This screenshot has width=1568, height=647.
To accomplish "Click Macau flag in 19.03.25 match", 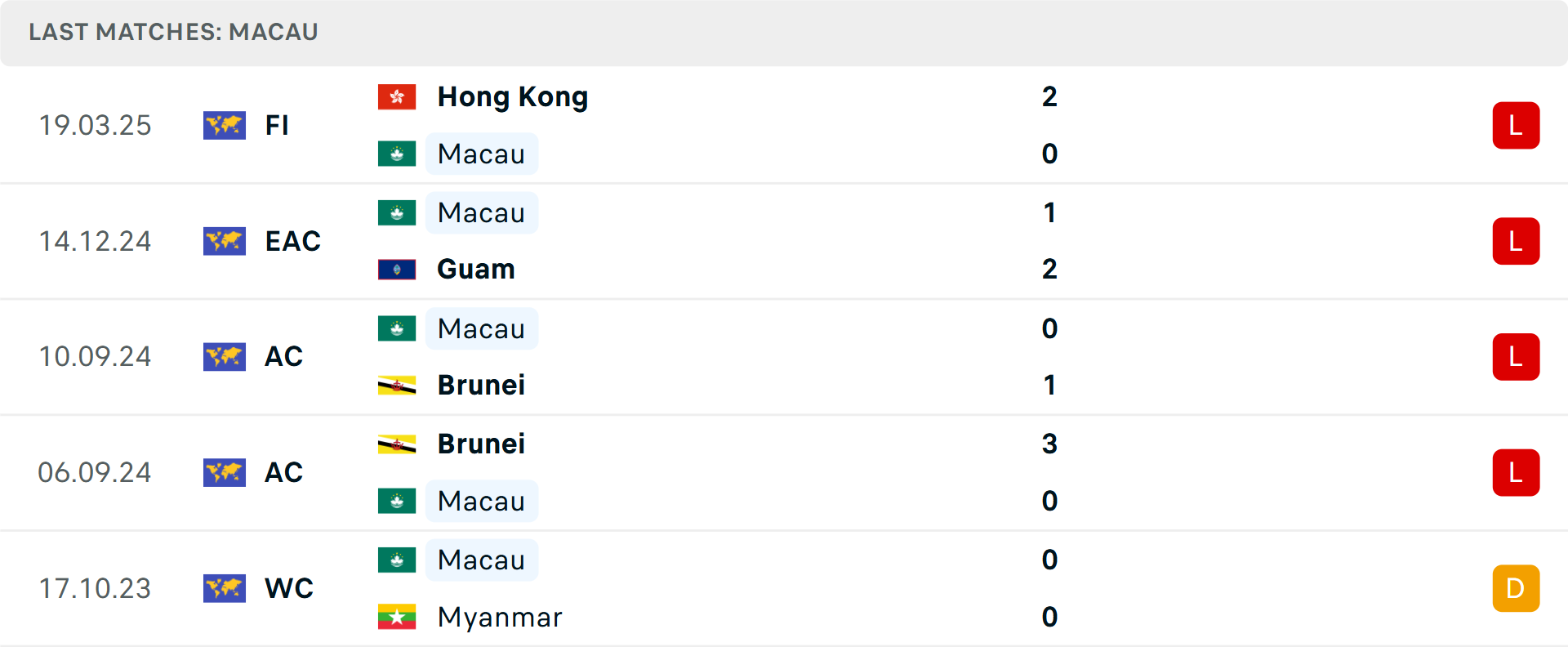I will coord(397,154).
